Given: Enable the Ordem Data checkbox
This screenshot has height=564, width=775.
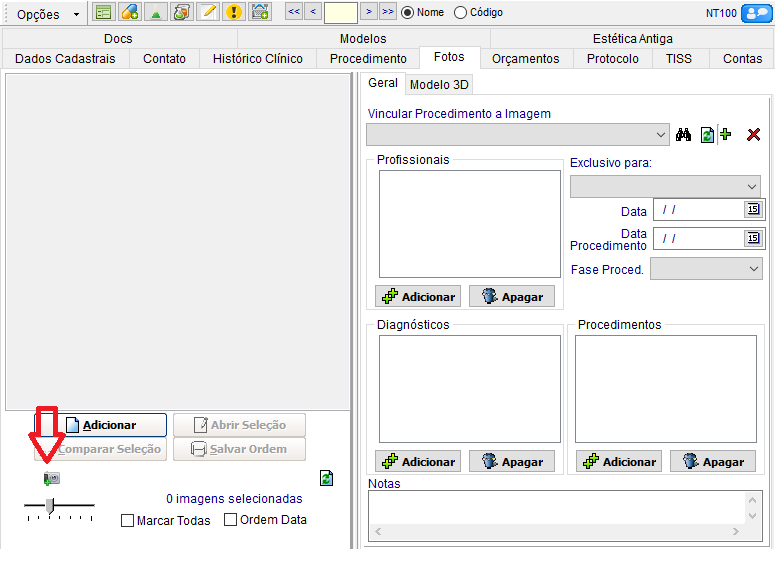Looking at the screenshot, I should point(231,520).
